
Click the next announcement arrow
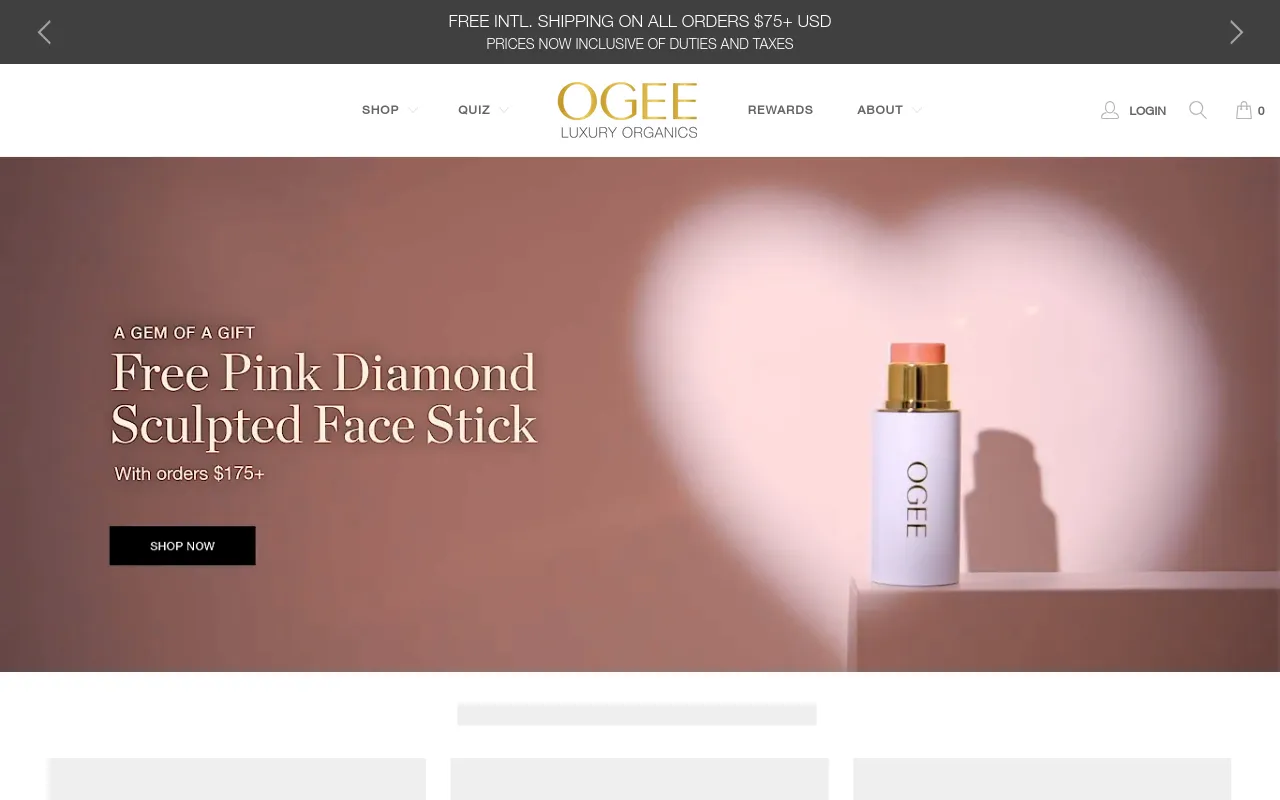tap(1236, 32)
